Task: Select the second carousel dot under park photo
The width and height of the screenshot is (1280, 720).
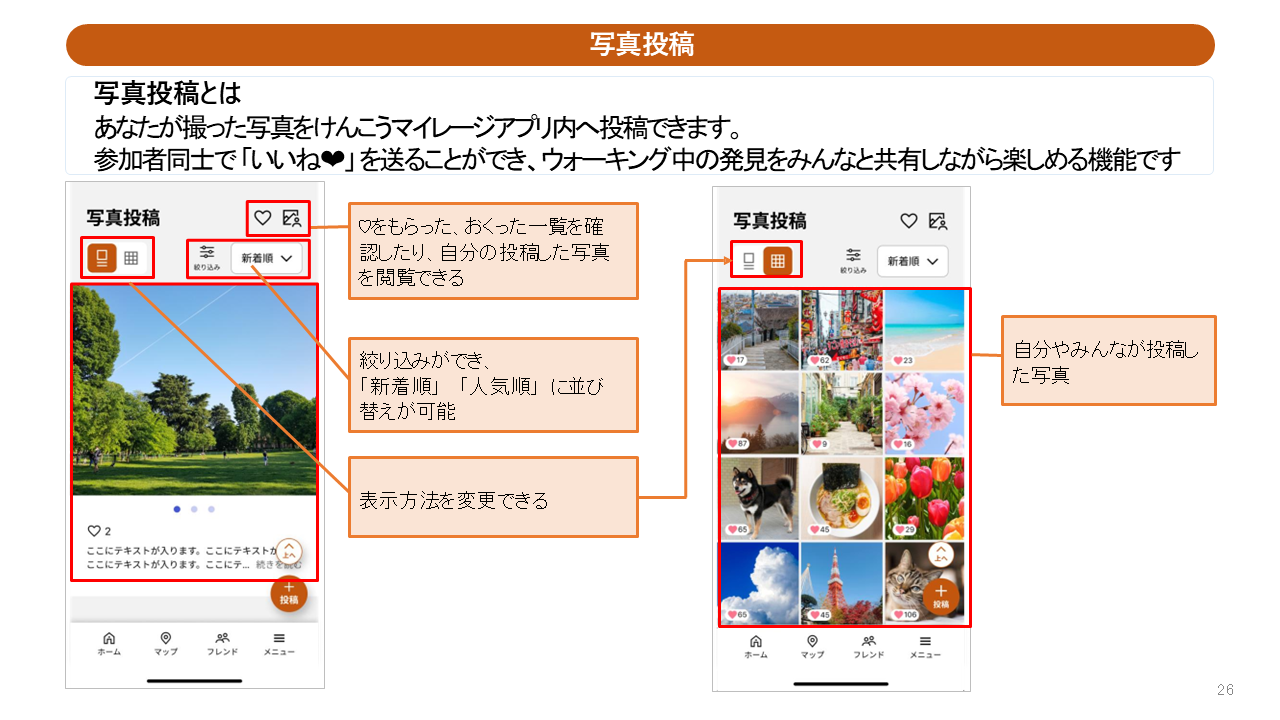Action: click(x=194, y=509)
